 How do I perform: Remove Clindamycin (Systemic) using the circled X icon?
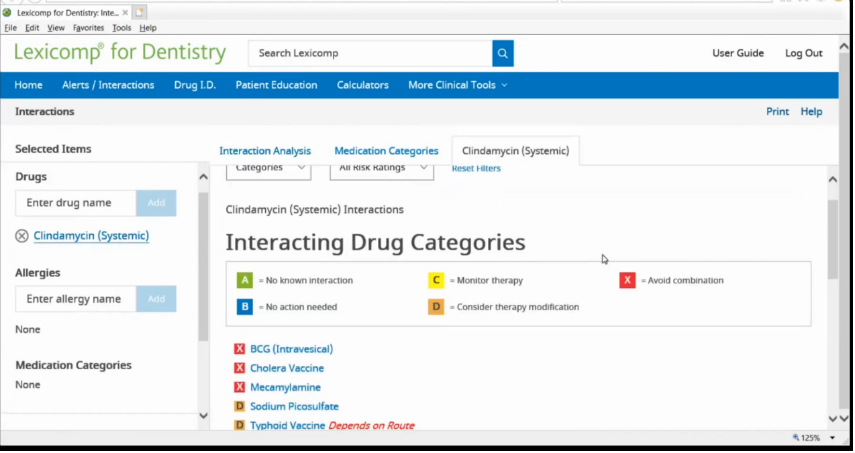pyautogui.click(x=22, y=236)
